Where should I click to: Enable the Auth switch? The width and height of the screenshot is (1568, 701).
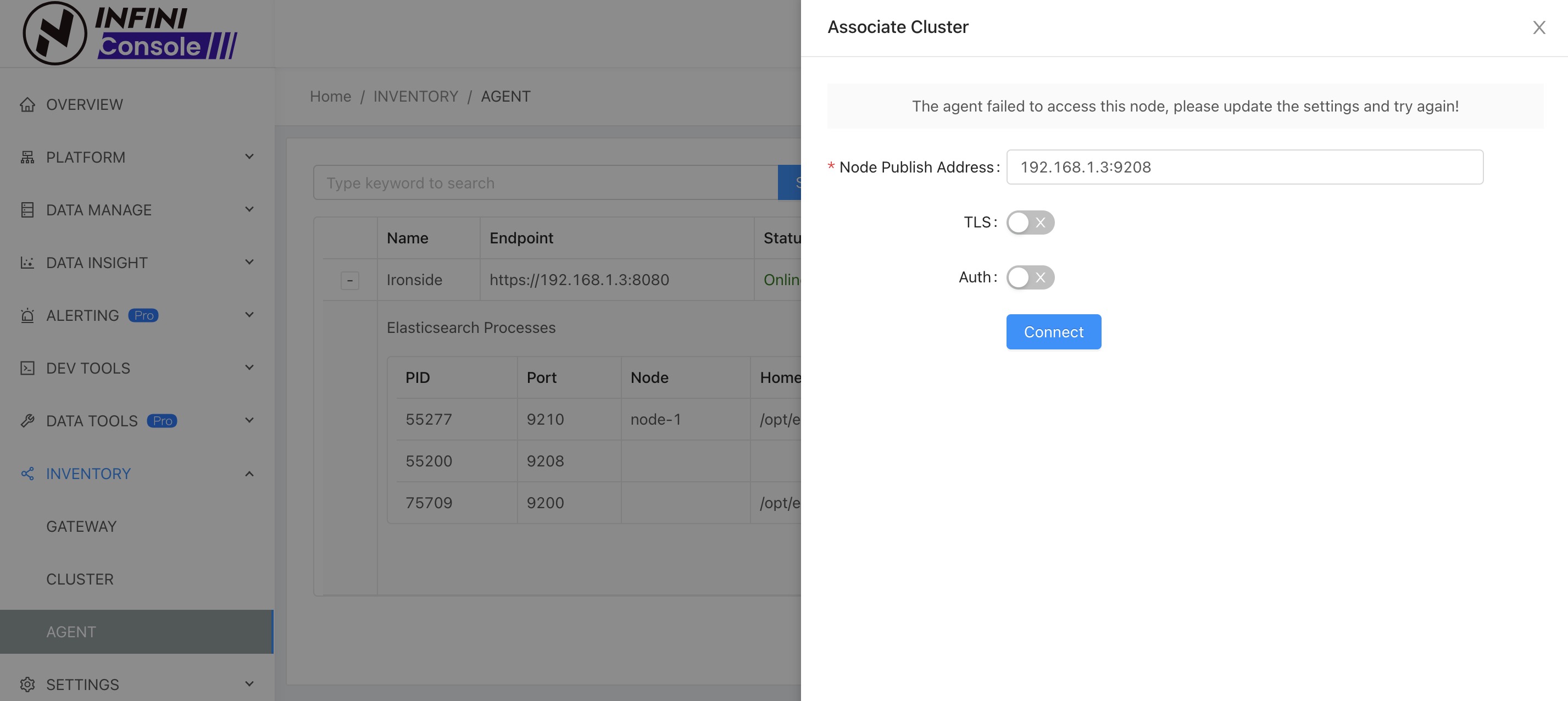pos(1030,277)
